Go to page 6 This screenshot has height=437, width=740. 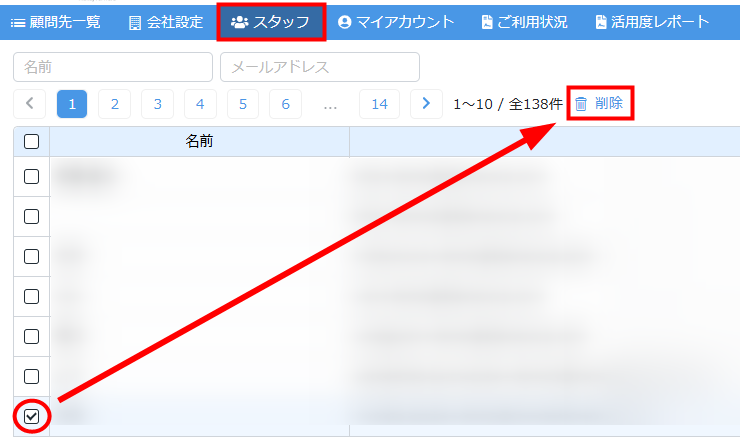[285, 104]
